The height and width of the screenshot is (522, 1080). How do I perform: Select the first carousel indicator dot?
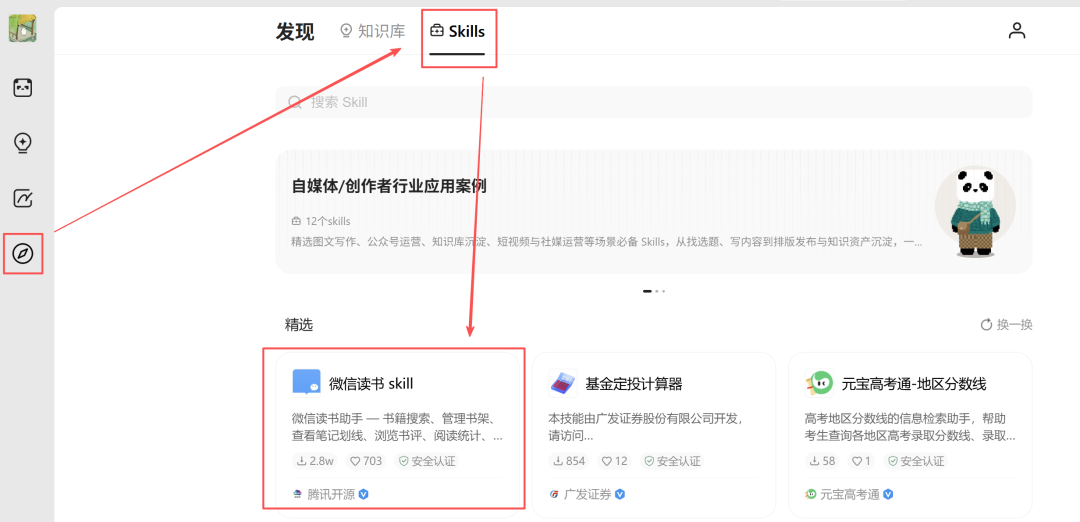click(x=647, y=291)
